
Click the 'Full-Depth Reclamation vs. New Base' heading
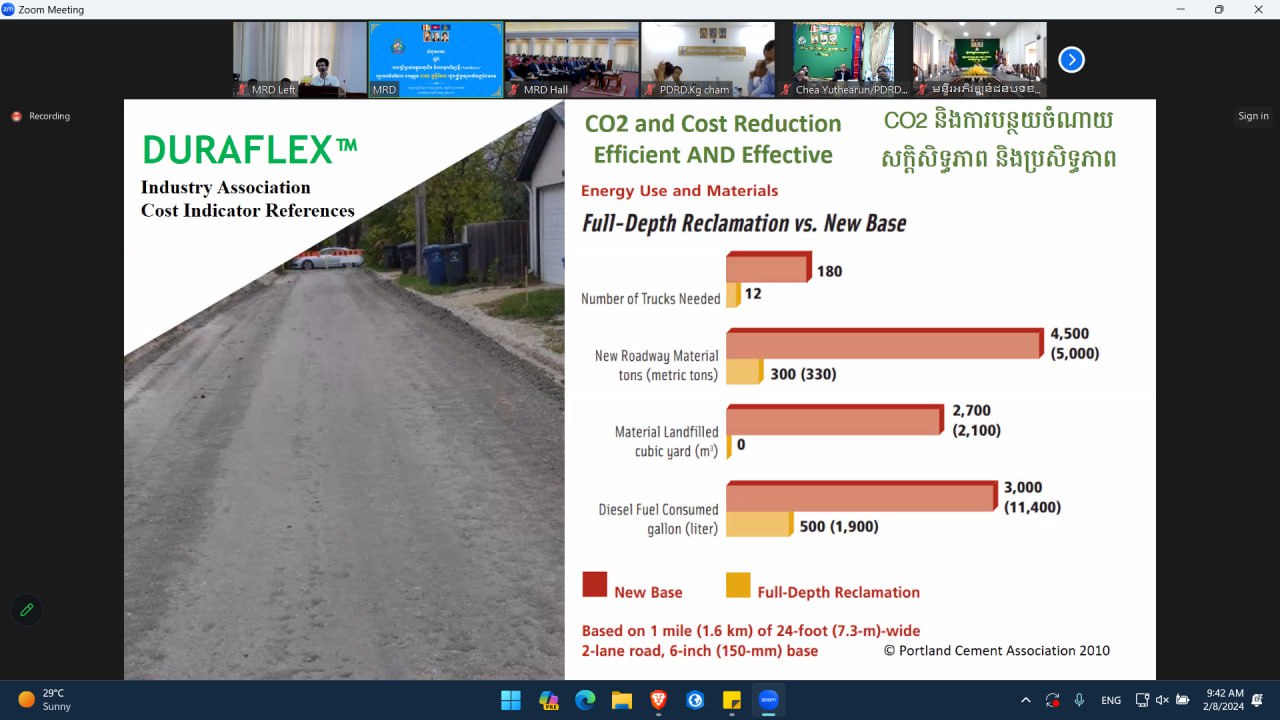[744, 222]
